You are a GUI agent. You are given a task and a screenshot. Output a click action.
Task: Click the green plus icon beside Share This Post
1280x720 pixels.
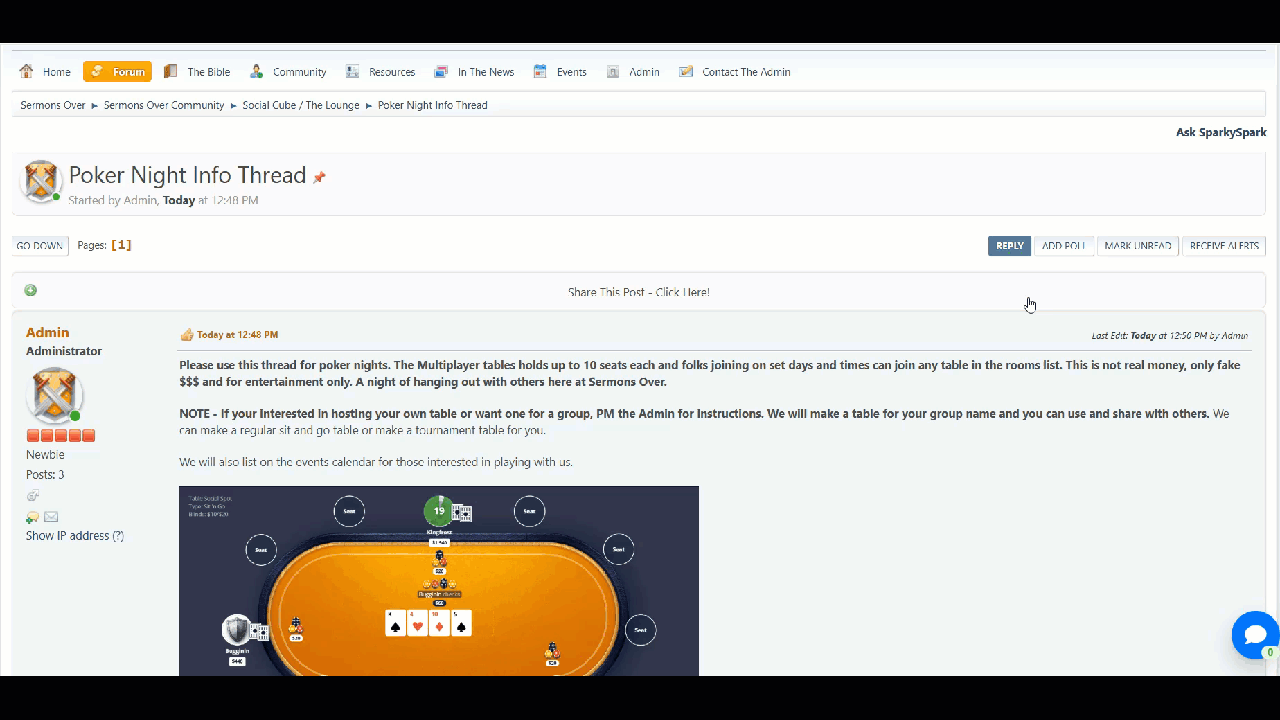[x=30, y=291]
